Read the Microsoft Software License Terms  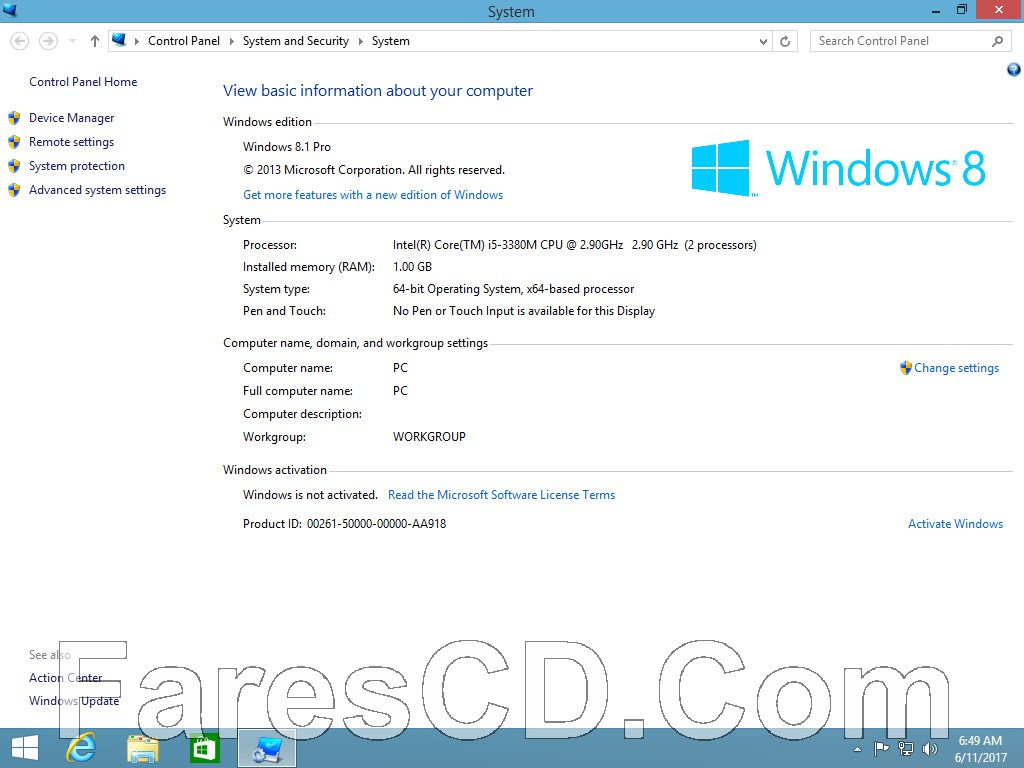click(502, 495)
